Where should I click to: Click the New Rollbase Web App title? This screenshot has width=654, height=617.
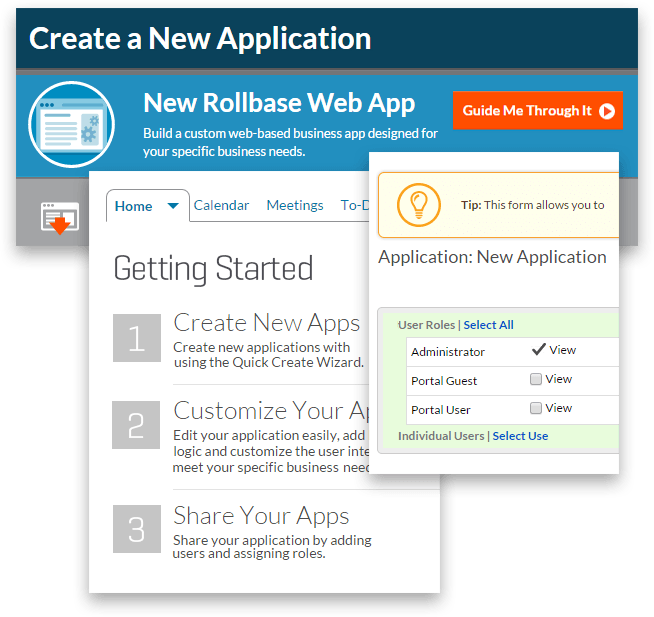click(279, 103)
